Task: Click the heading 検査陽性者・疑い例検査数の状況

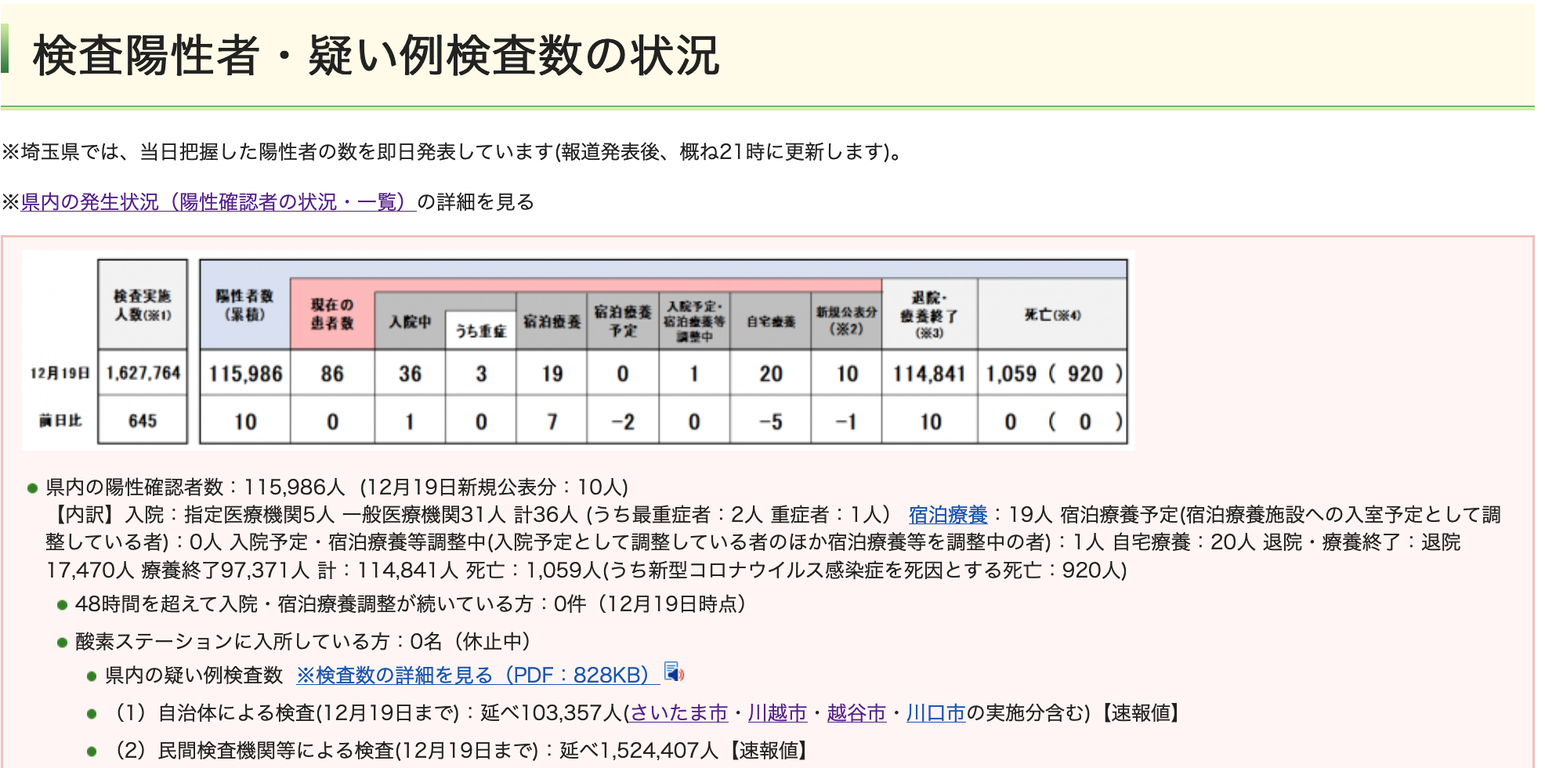Action: pyautogui.click(x=376, y=56)
